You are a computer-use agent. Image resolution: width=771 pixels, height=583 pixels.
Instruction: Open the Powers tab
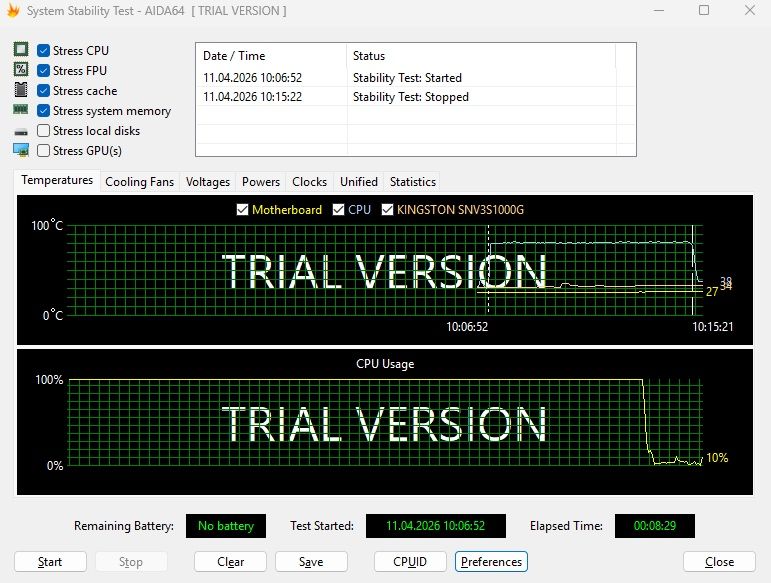(x=261, y=182)
